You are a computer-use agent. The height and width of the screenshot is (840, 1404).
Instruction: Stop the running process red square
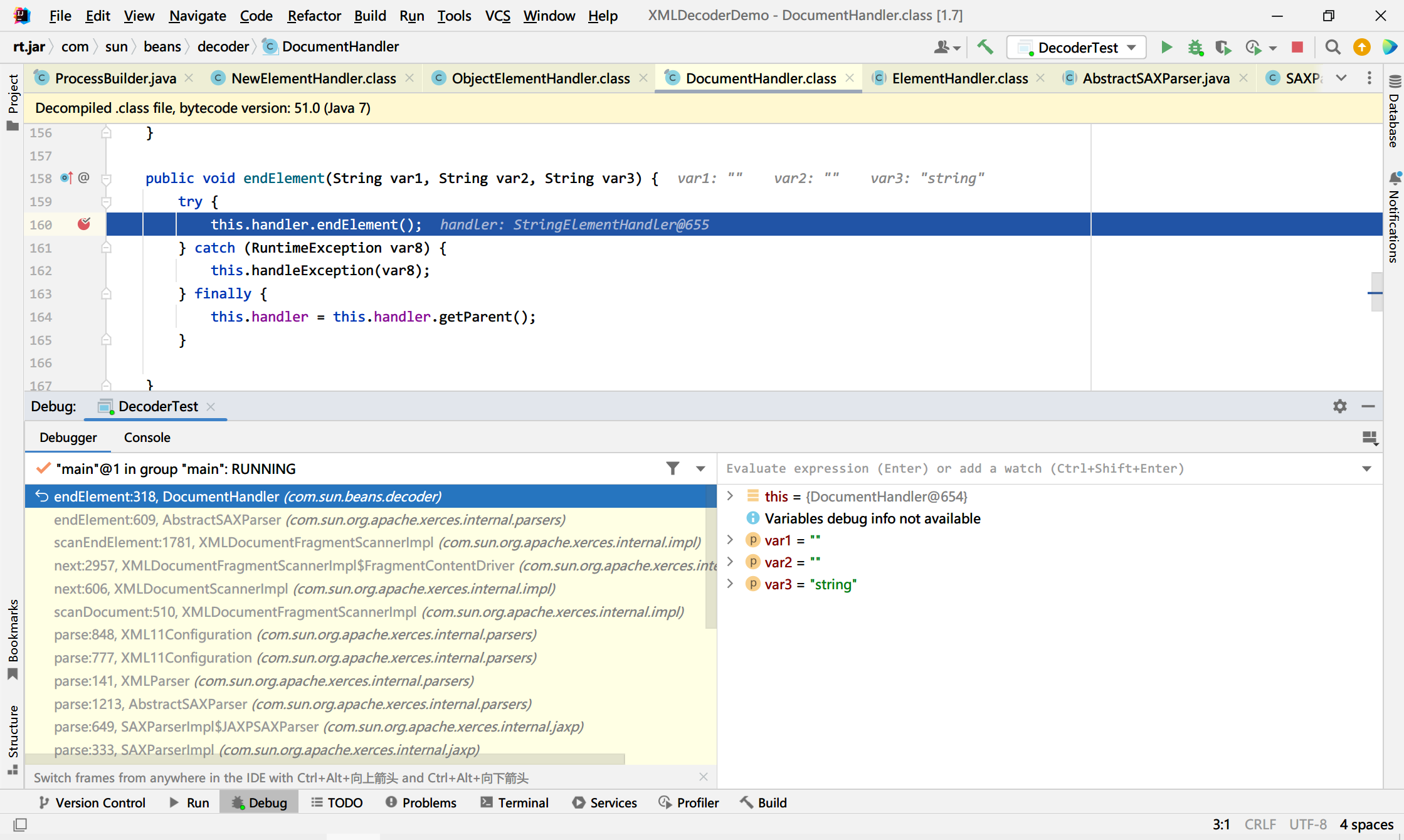1297,47
